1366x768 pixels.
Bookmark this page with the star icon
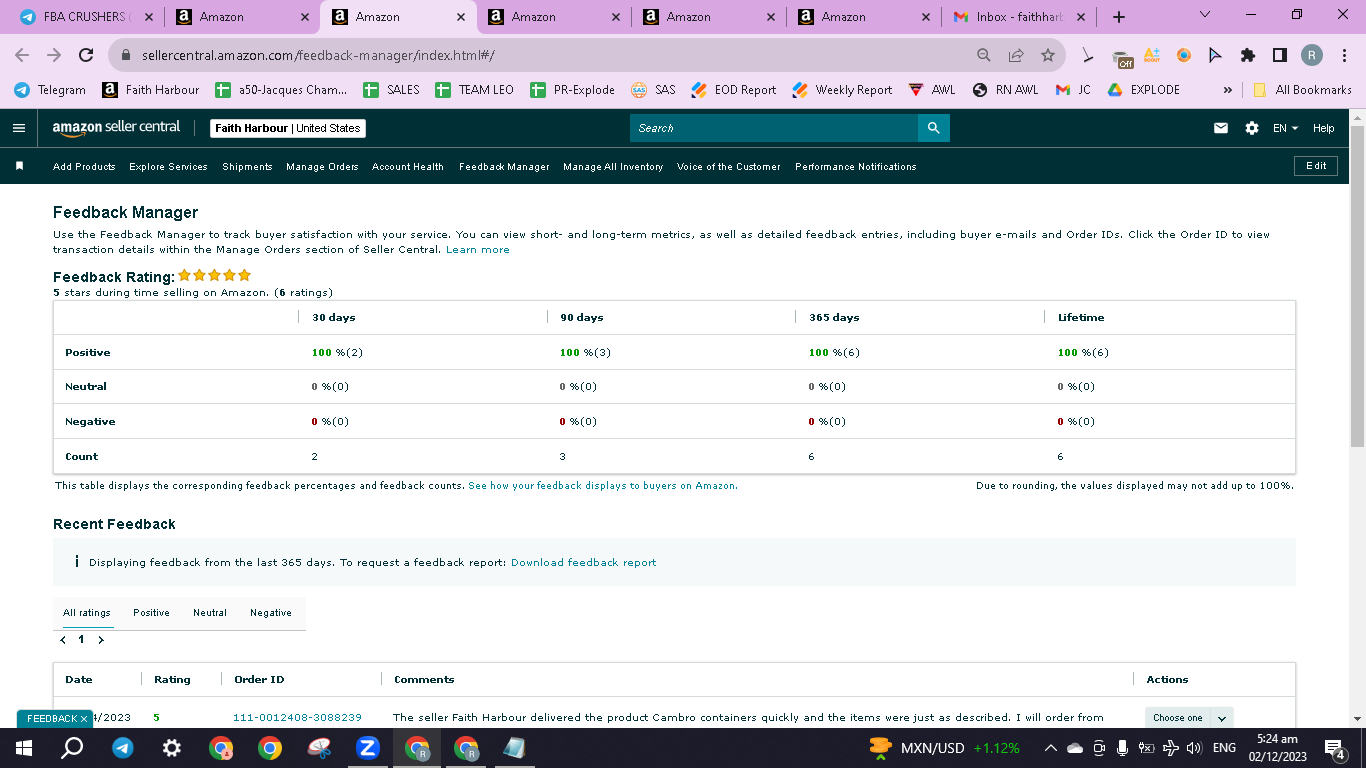[1047, 56]
